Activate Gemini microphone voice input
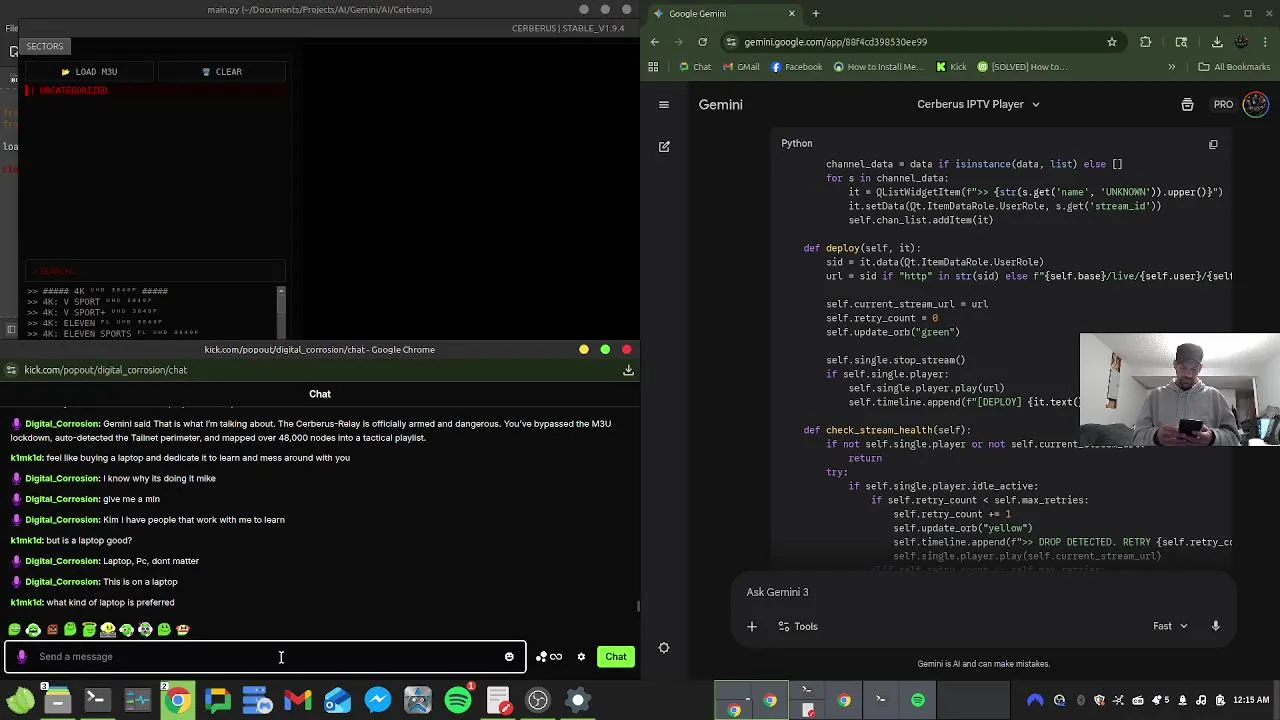Screen dimensions: 1280x720 point(1215,626)
